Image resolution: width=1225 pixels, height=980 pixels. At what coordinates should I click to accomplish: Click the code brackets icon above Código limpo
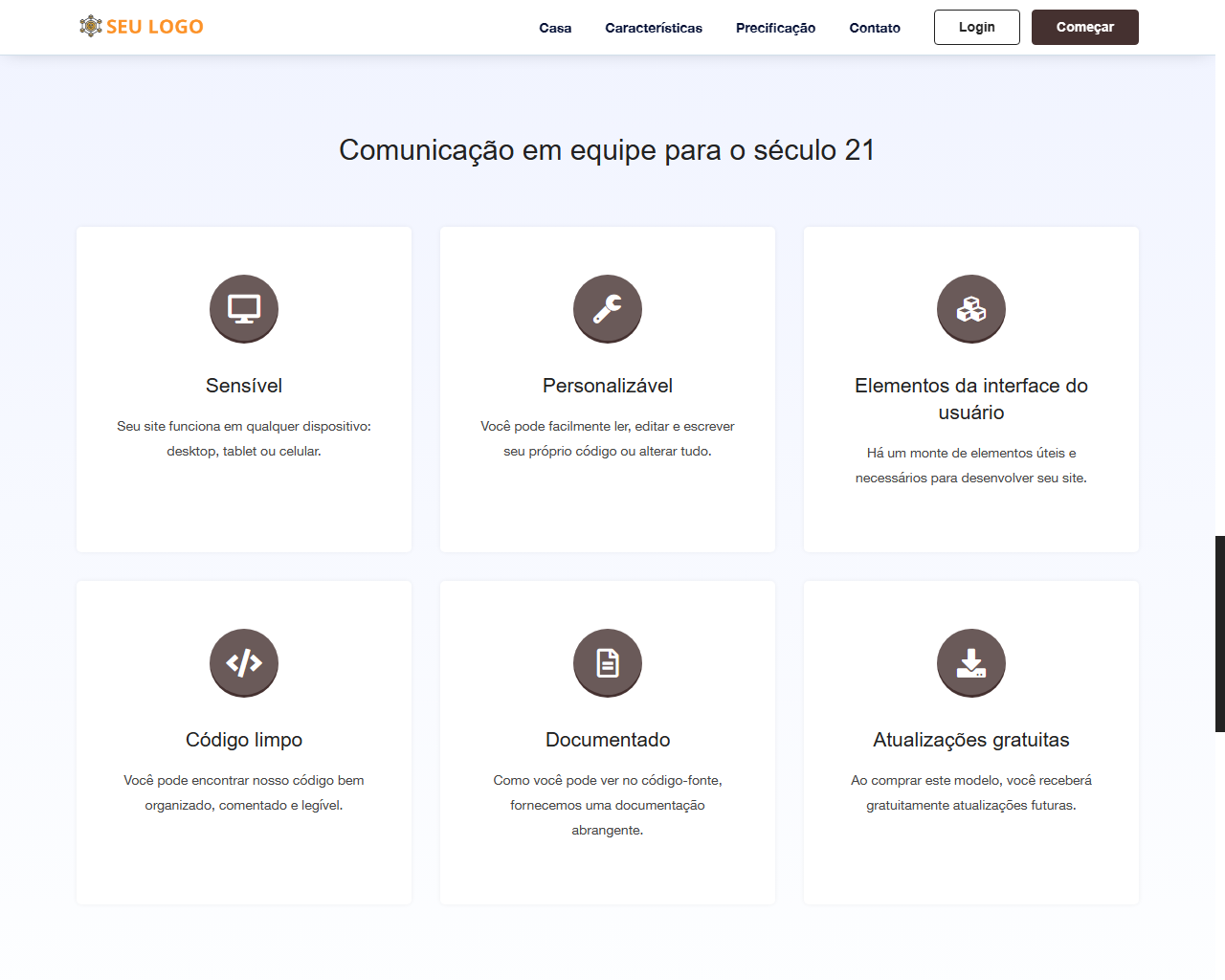coord(244,663)
